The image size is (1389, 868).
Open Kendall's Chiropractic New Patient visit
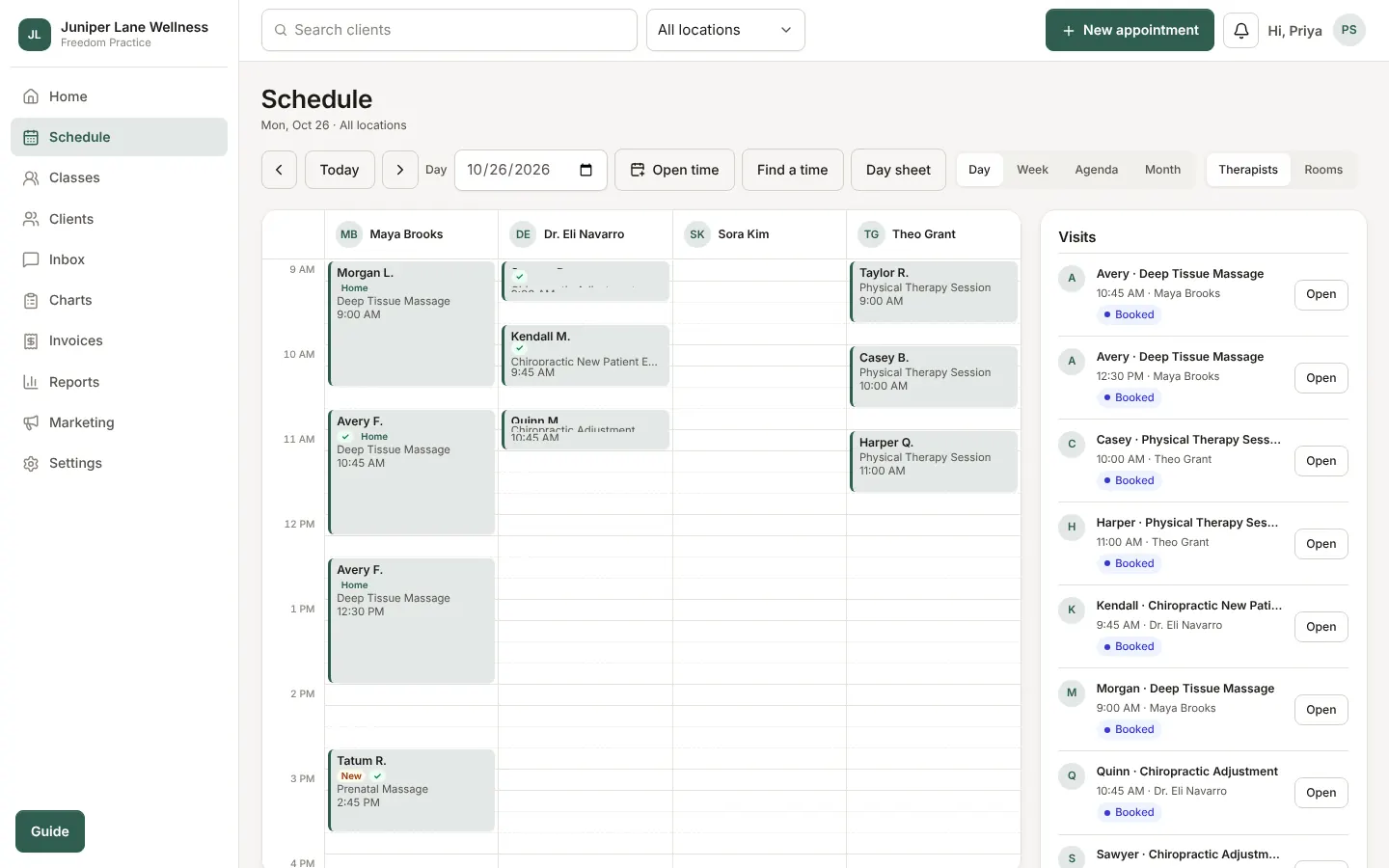coord(1321,627)
